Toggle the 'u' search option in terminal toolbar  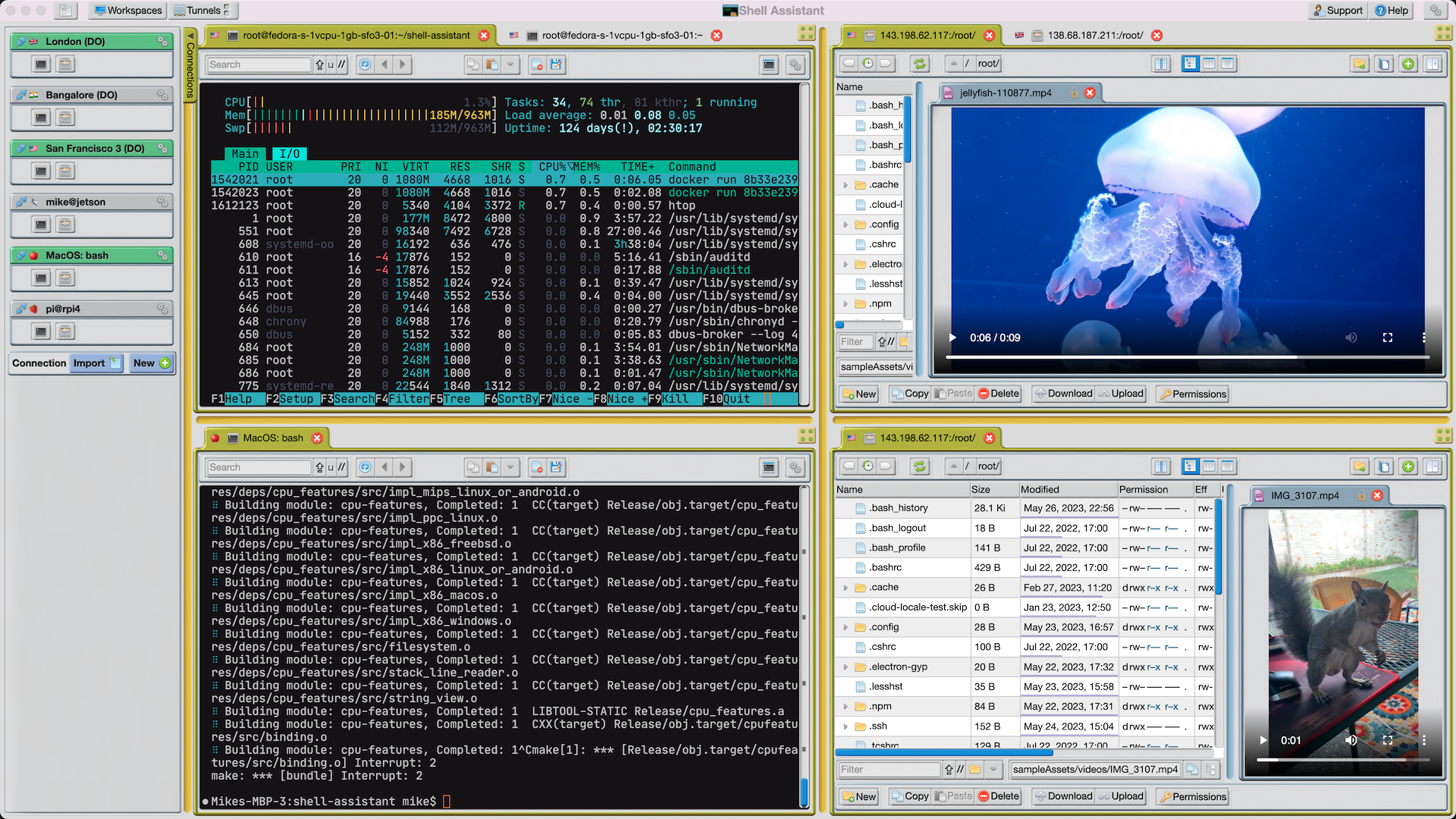pyautogui.click(x=331, y=64)
